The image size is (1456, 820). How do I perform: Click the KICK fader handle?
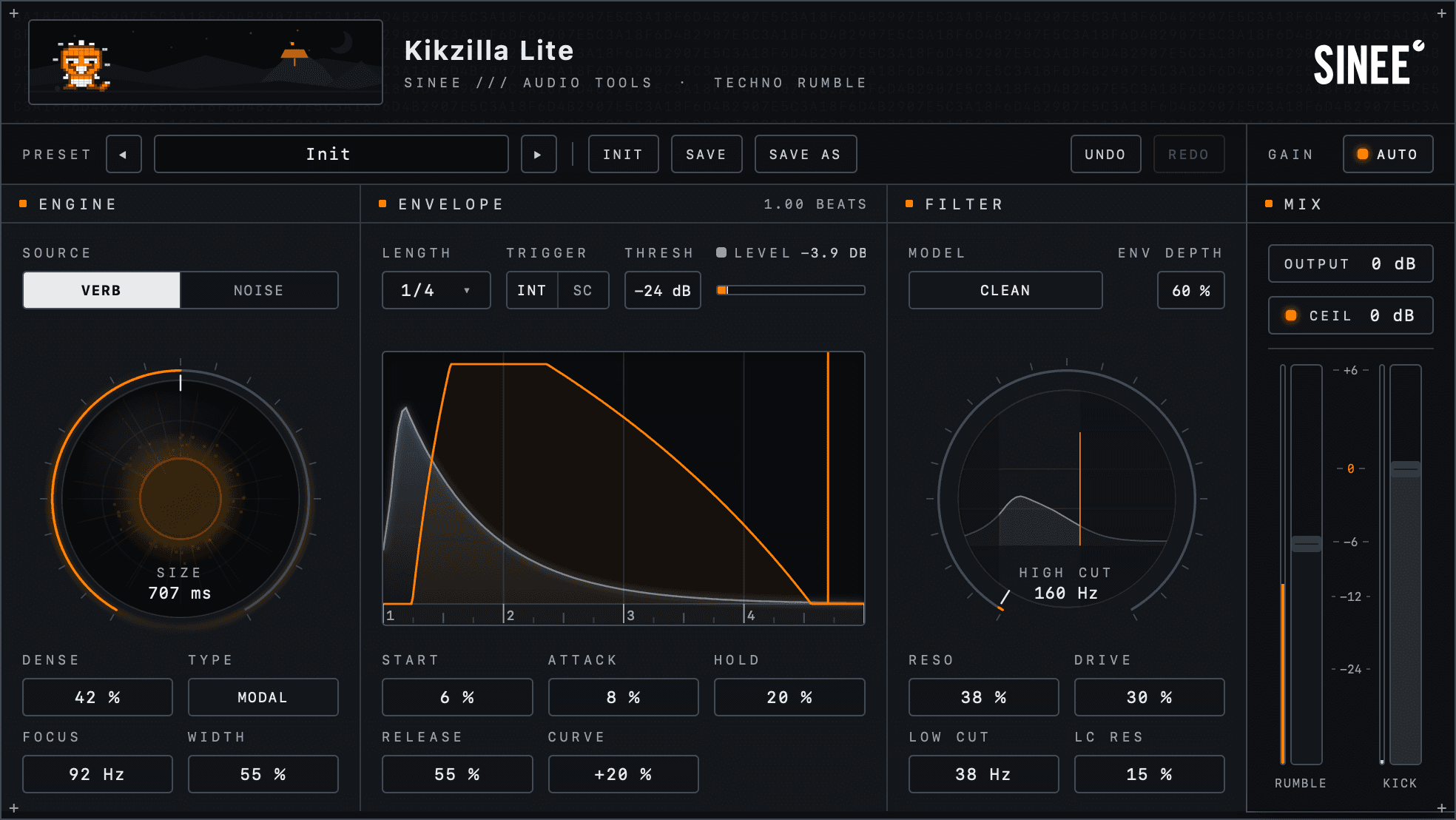(x=1406, y=469)
